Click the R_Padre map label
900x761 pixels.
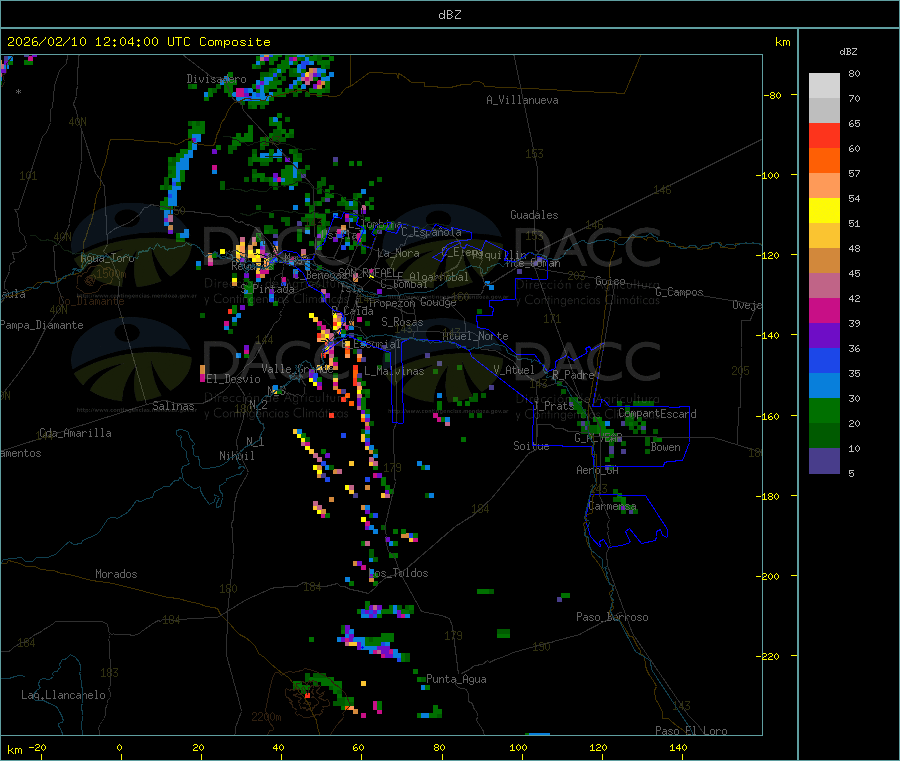pyautogui.click(x=573, y=375)
